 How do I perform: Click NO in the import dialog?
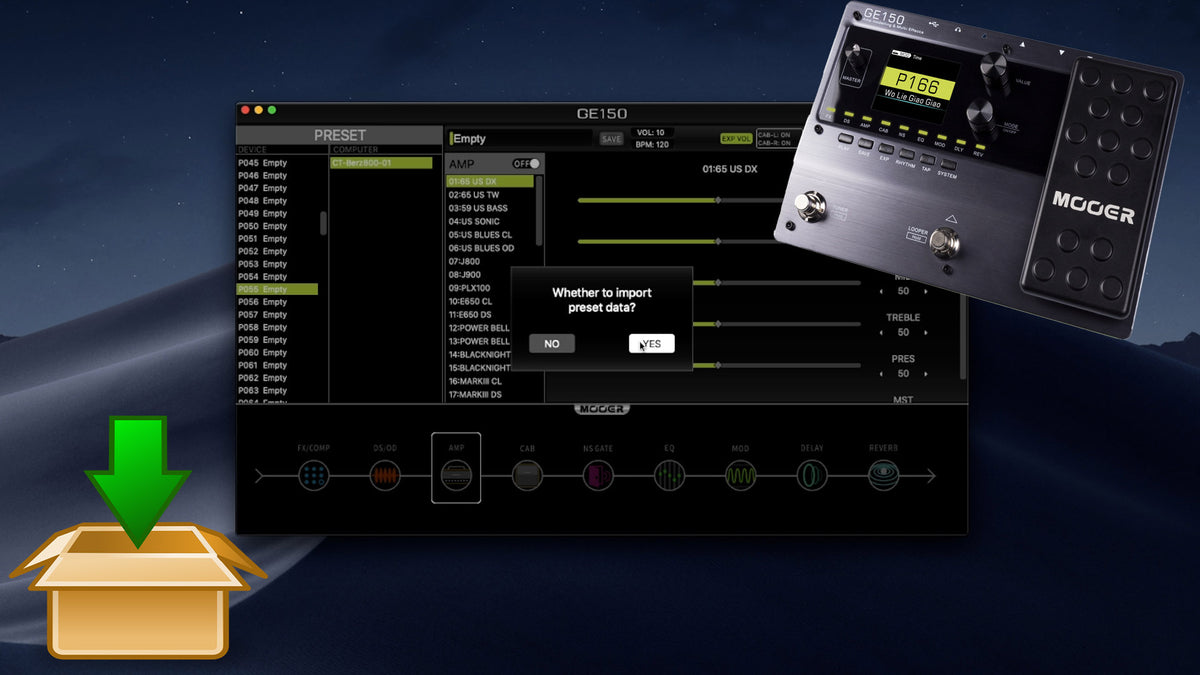tap(552, 344)
